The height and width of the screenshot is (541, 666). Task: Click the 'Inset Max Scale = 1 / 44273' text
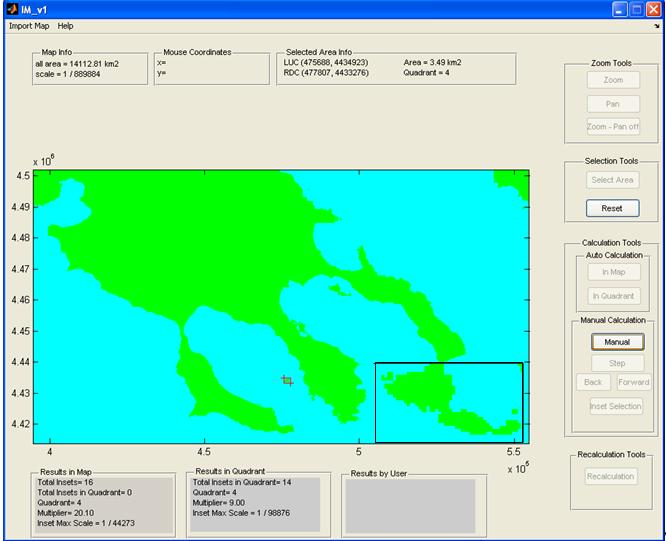click(x=86, y=523)
